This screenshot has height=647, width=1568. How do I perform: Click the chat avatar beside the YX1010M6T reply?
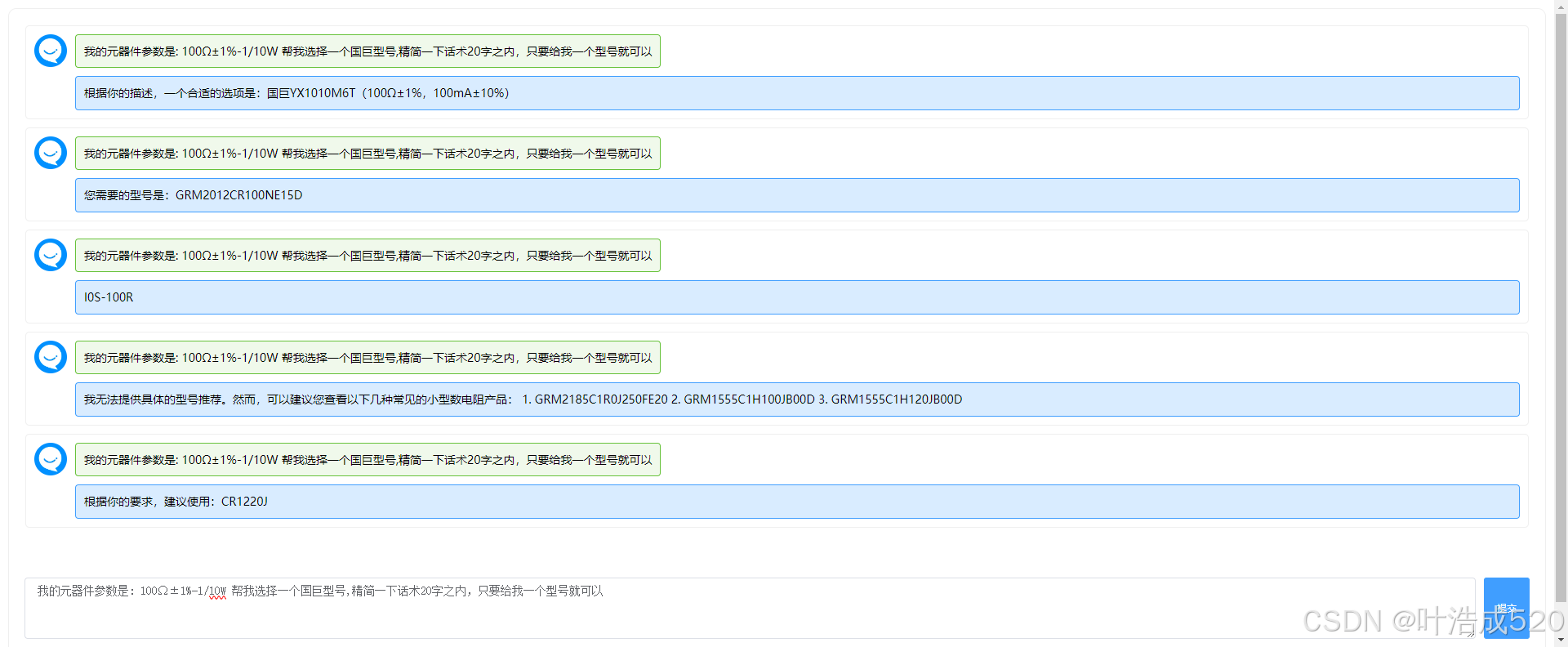[x=51, y=51]
